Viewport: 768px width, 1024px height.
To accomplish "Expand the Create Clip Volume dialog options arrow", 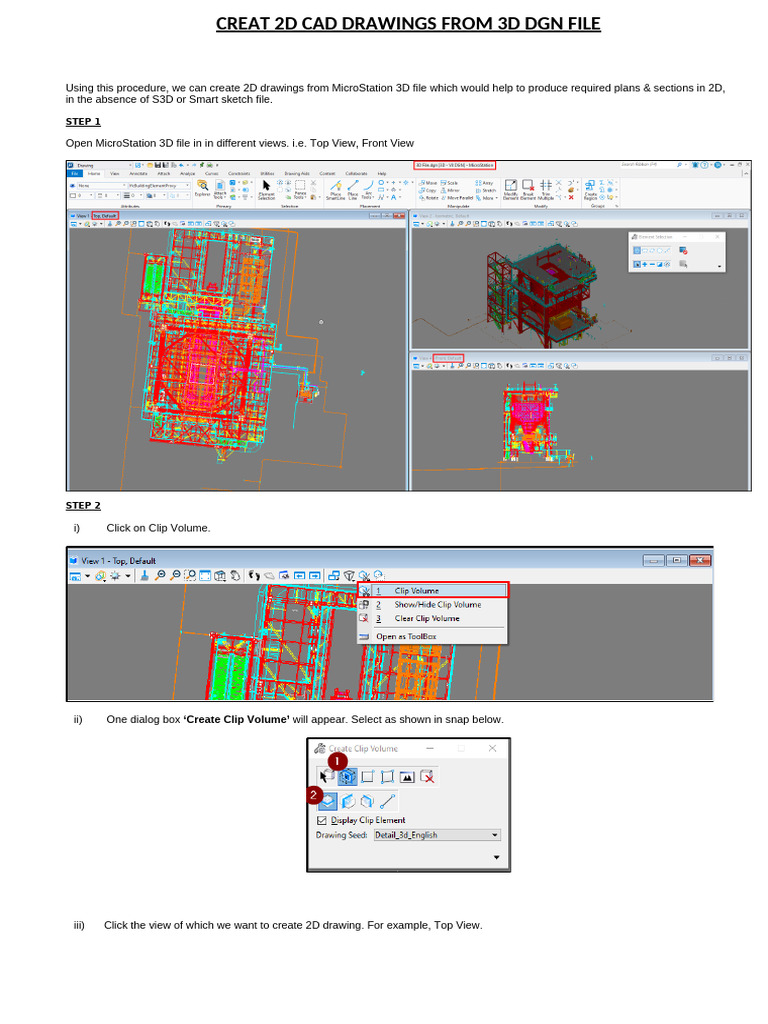I will [496, 857].
